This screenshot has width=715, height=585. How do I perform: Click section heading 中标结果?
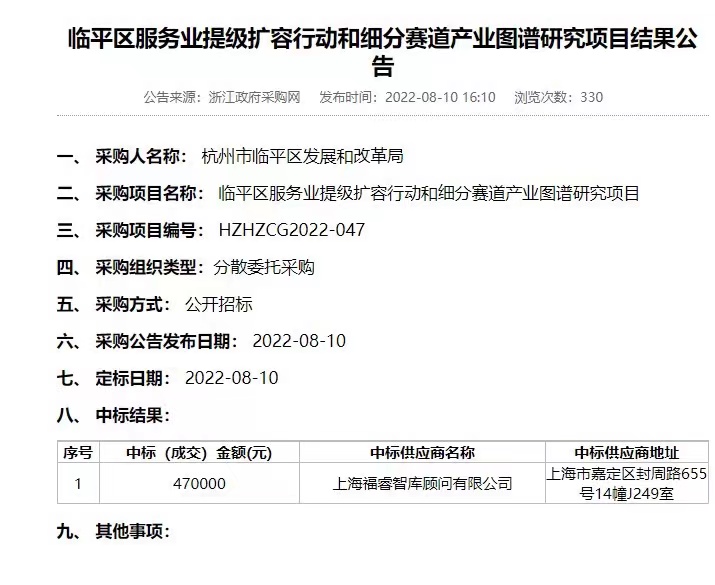tap(129, 415)
